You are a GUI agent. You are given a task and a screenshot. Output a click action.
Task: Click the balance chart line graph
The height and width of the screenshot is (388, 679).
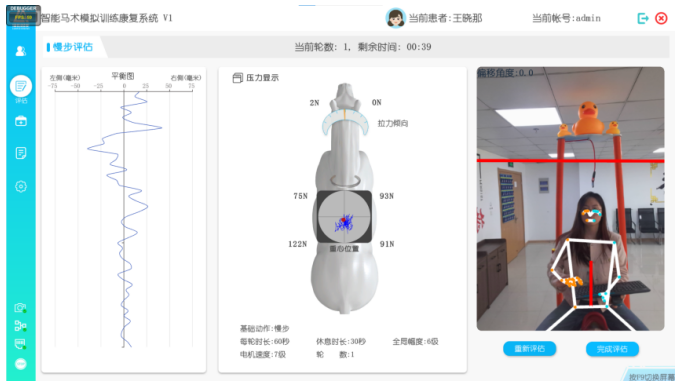124,217
